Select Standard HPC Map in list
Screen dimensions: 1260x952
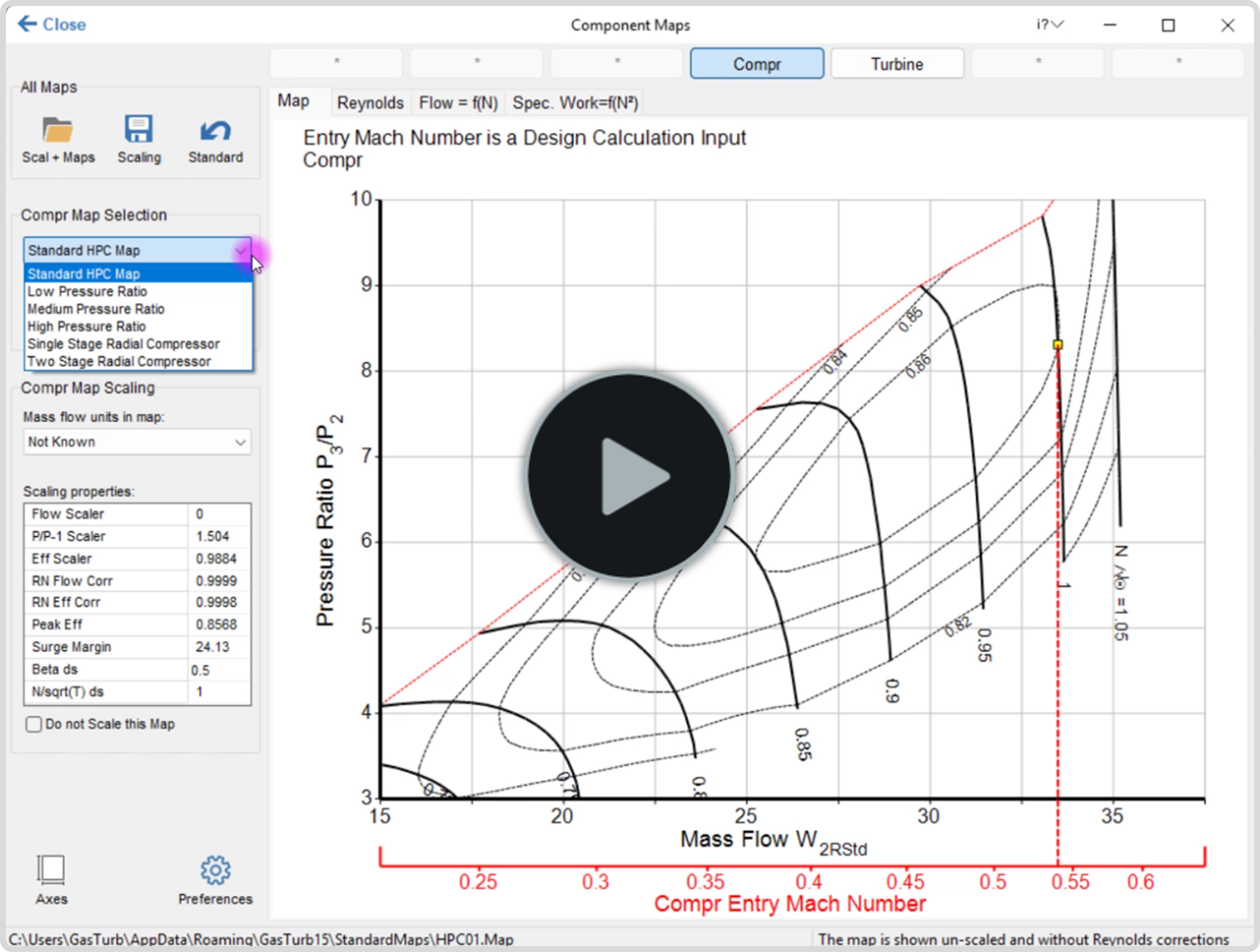point(139,274)
